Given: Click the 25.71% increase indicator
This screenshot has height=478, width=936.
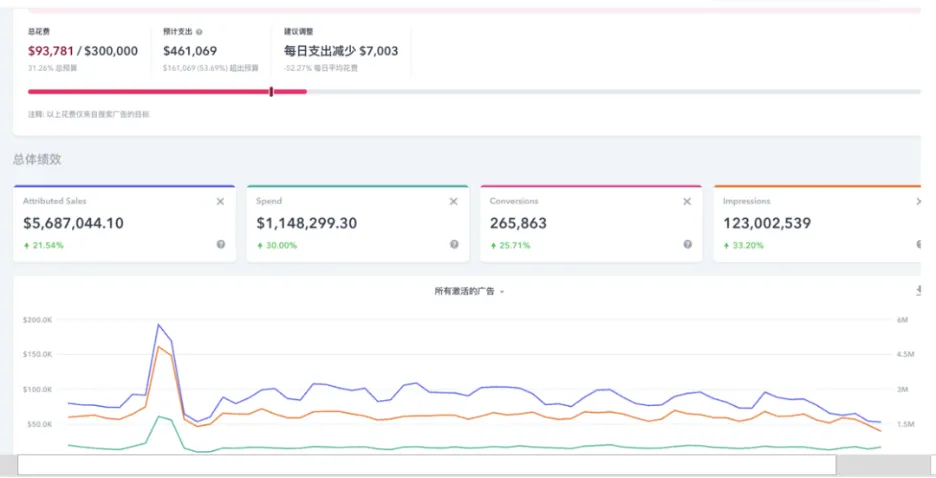Looking at the screenshot, I should 510,245.
